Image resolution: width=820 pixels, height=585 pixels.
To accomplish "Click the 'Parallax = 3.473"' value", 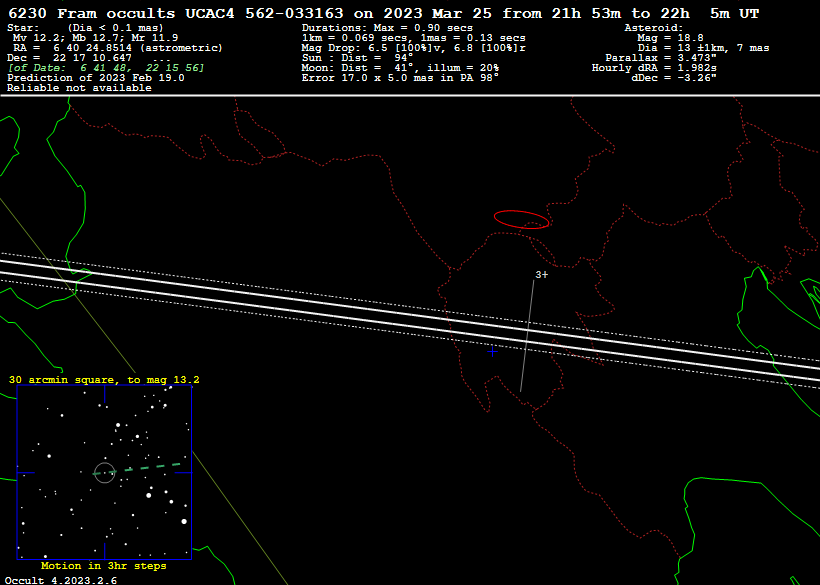I will (661, 58).
